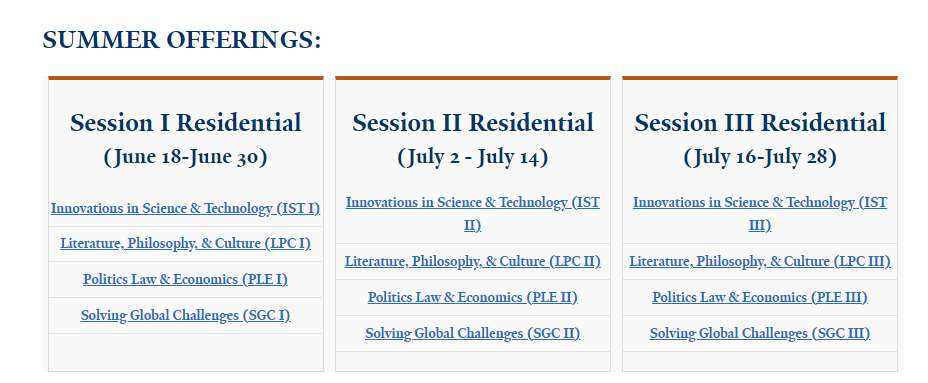Open Politics Law & Economics (PLE III)
Image resolution: width=928 pixels, height=383 pixels.
[x=759, y=297]
